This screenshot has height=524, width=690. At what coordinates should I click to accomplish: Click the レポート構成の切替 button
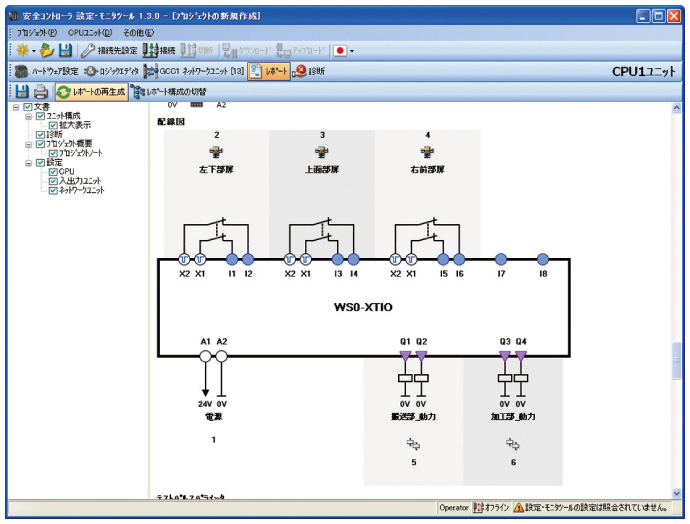pyautogui.click(x=169, y=92)
